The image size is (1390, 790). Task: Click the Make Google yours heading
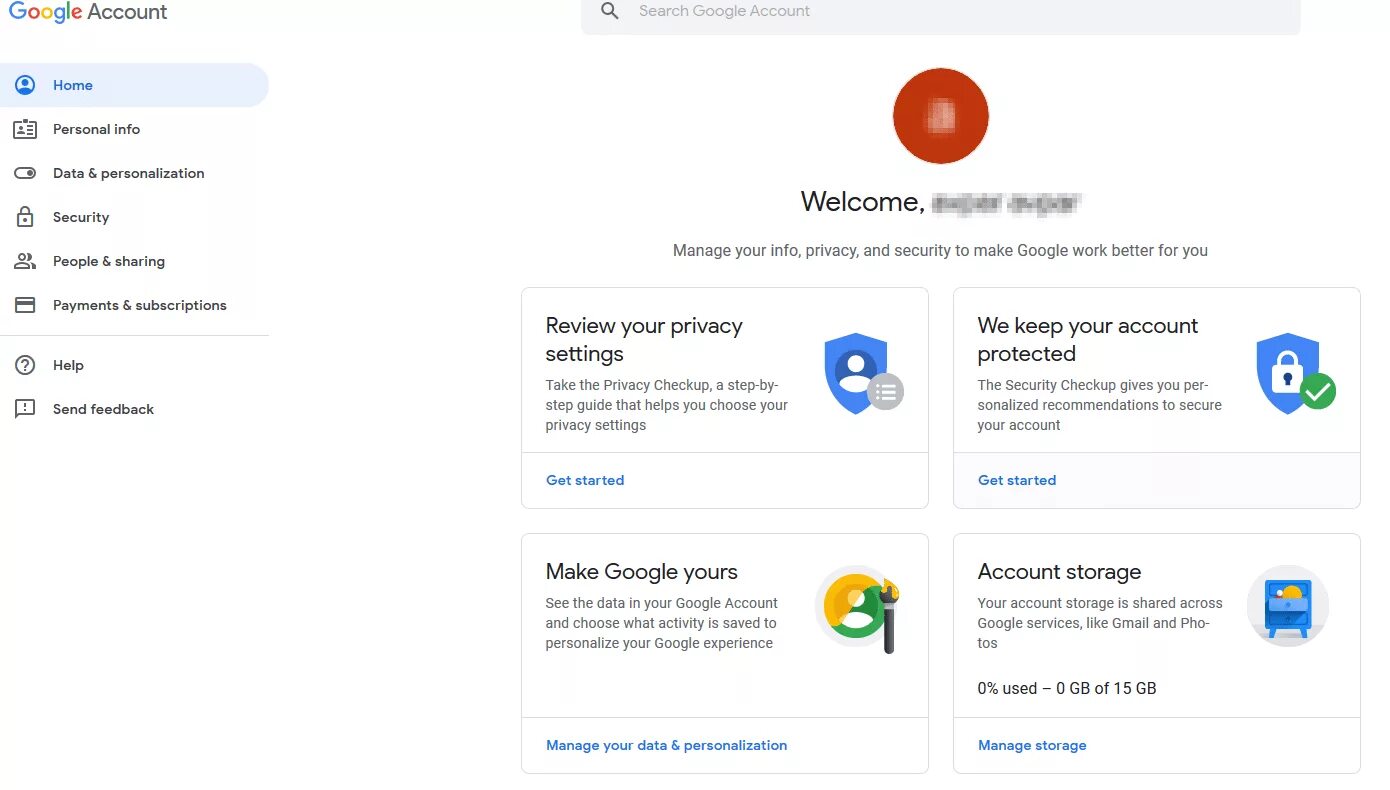point(642,572)
